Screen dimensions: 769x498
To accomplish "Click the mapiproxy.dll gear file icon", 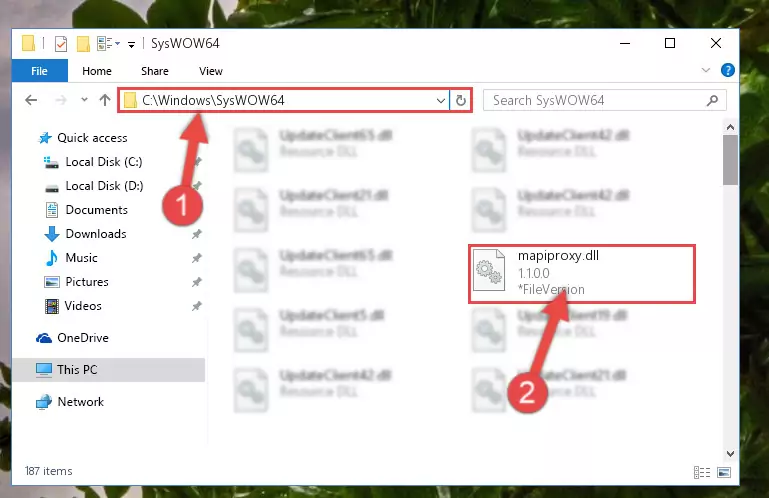I will (x=489, y=270).
